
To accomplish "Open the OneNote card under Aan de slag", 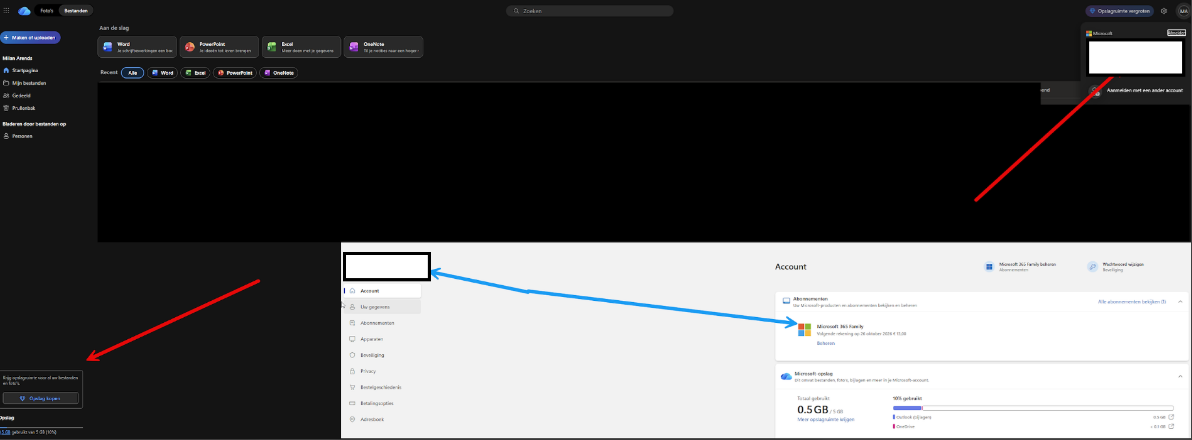I will click(x=383, y=47).
